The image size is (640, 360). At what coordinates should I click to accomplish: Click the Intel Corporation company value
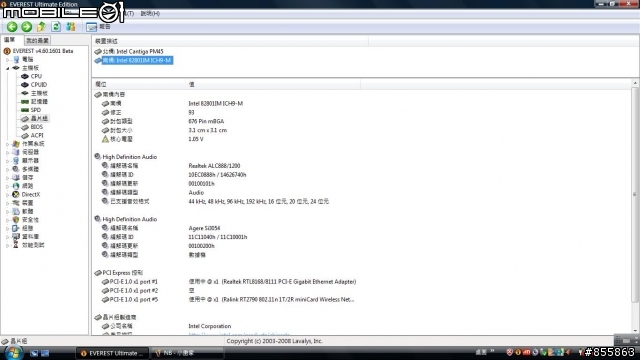point(209,326)
